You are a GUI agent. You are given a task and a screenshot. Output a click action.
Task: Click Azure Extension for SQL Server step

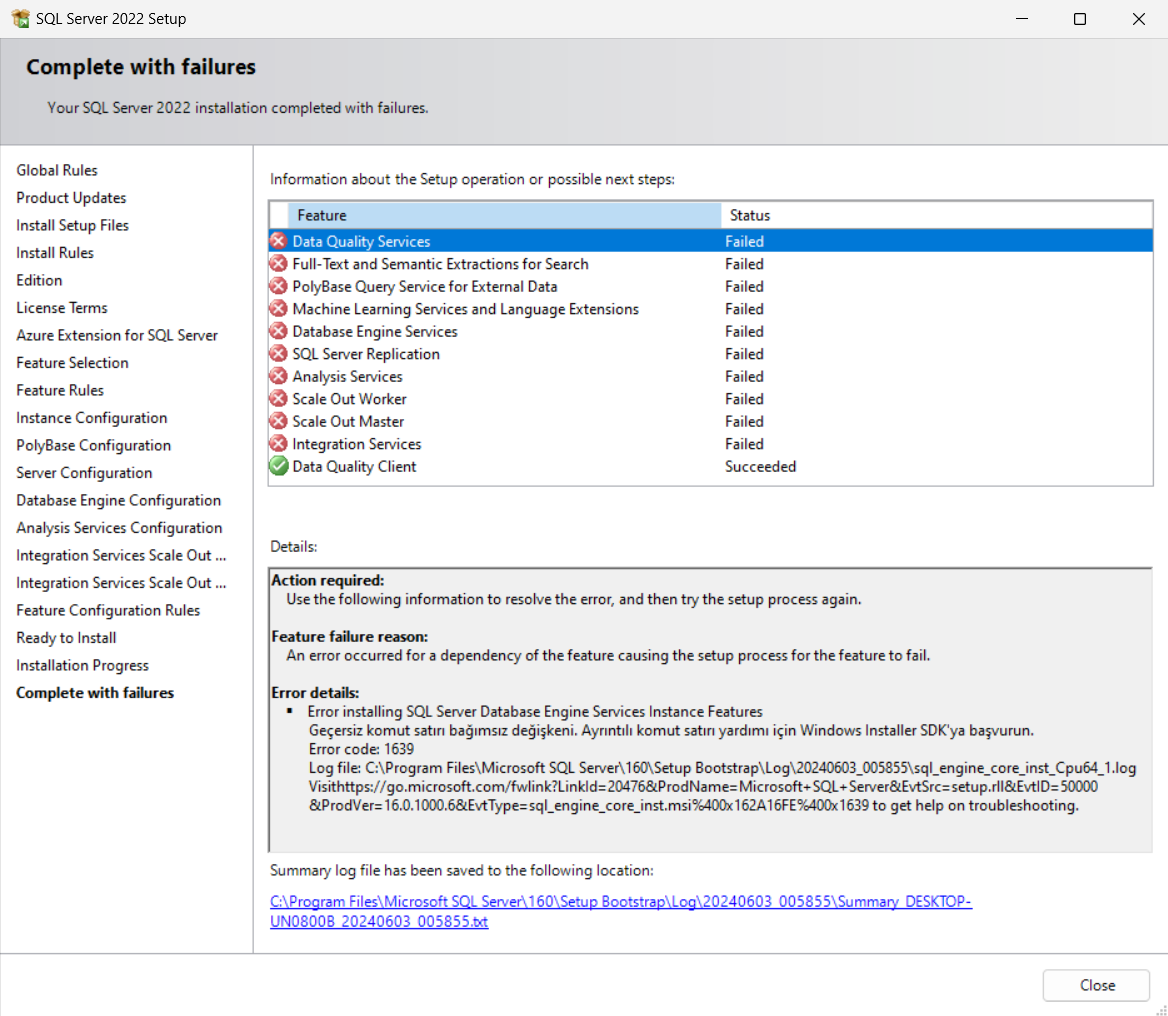[x=117, y=335]
